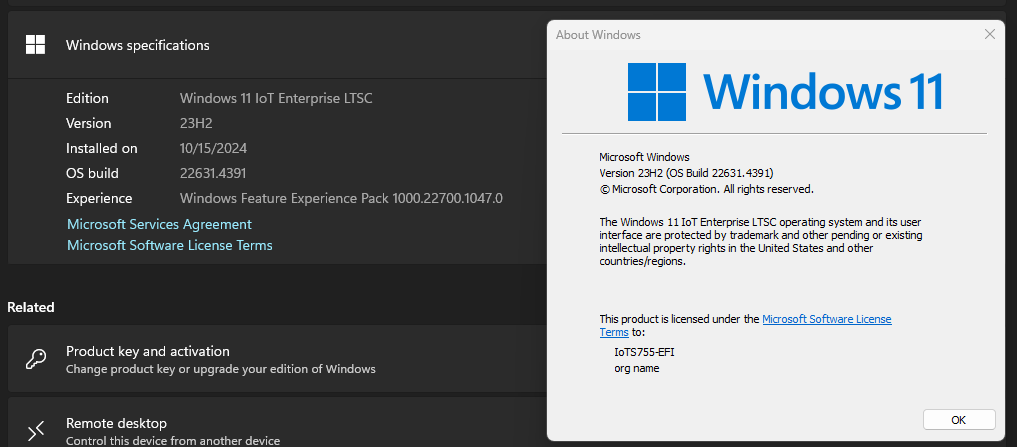
Task: Collapse the Windows specifications section header
Action: tap(276, 45)
